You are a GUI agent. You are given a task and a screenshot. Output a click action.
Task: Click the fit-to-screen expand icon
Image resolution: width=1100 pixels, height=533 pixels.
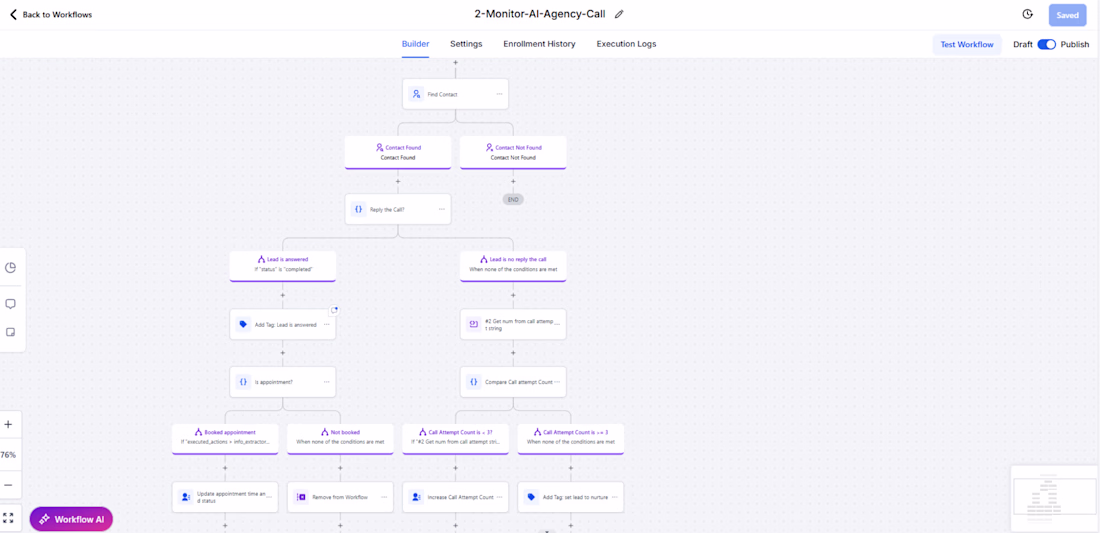pos(9,518)
